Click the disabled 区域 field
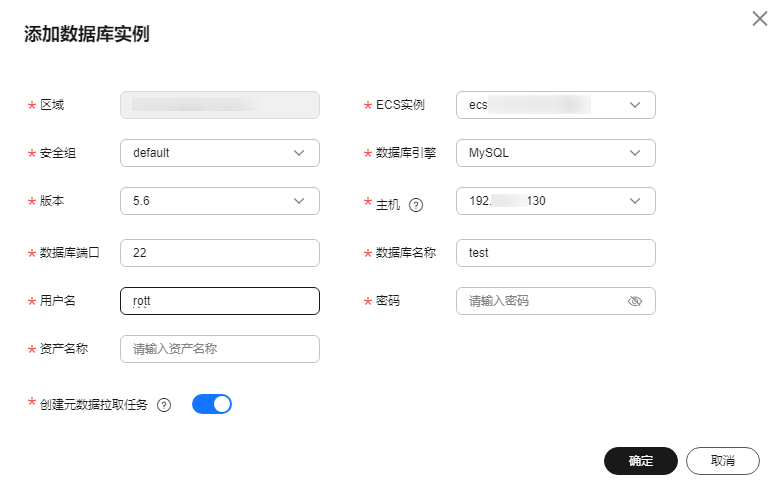The image size is (772, 491). (x=219, y=105)
